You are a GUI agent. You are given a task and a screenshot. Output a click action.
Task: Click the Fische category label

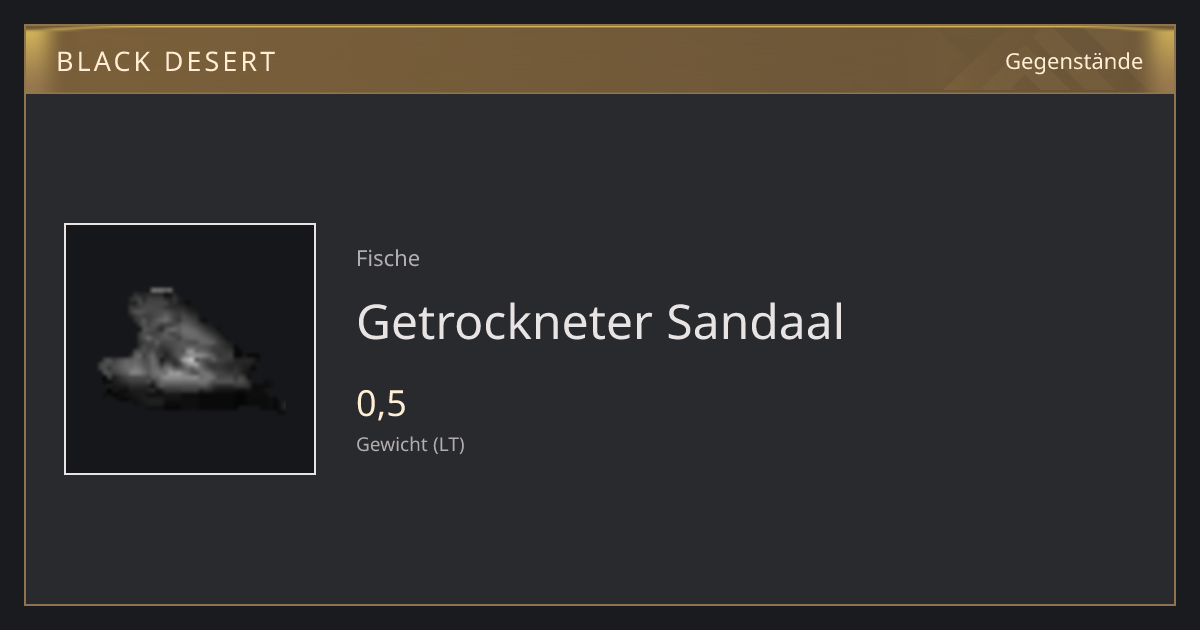[x=388, y=258]
